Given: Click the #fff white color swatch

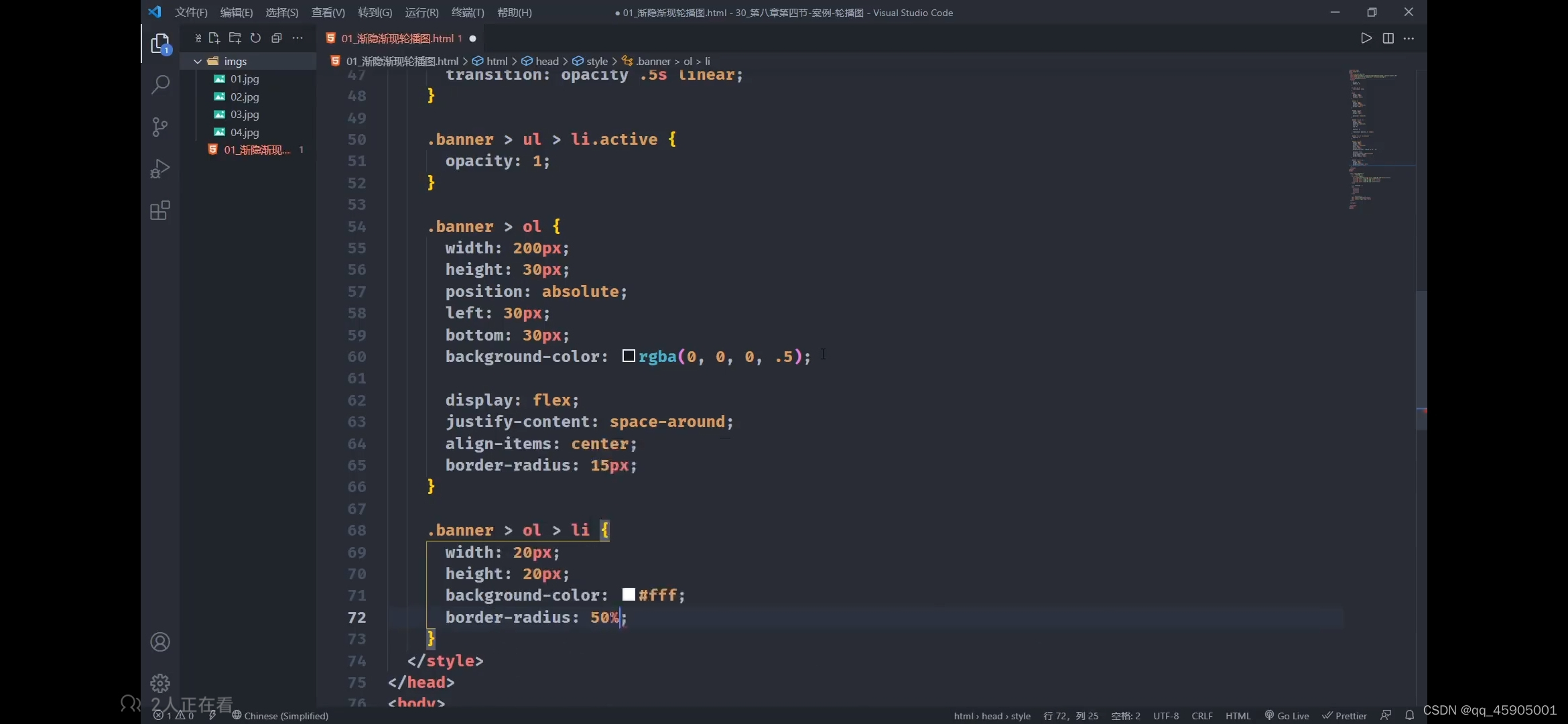Looking at the screenshot, I should pyautogui.click(x=629, y=595).
